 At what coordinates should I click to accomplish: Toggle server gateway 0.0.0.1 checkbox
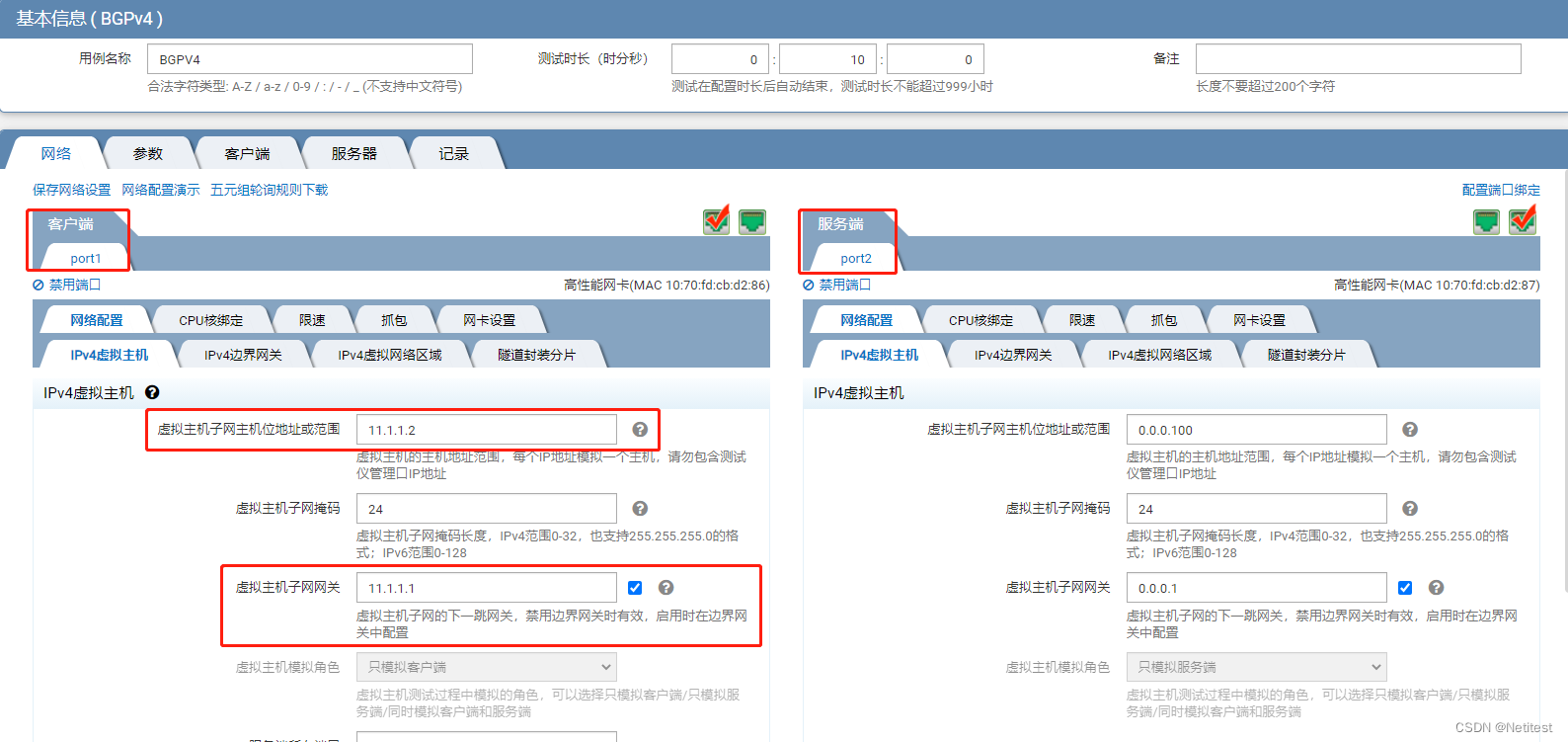(1405, 588)
